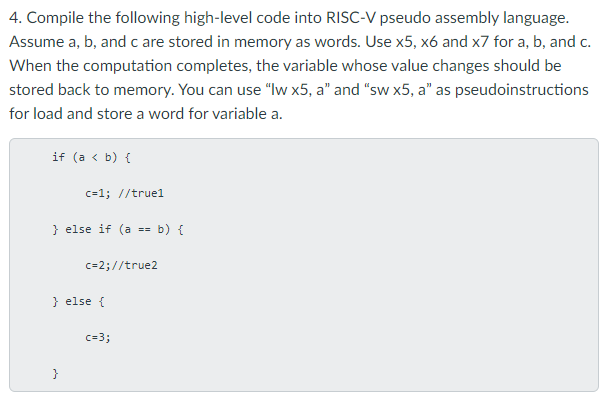This screenshot has width=608, height=400.
Task: Click the "else if (a == b)" line
Action: point(118,229)
